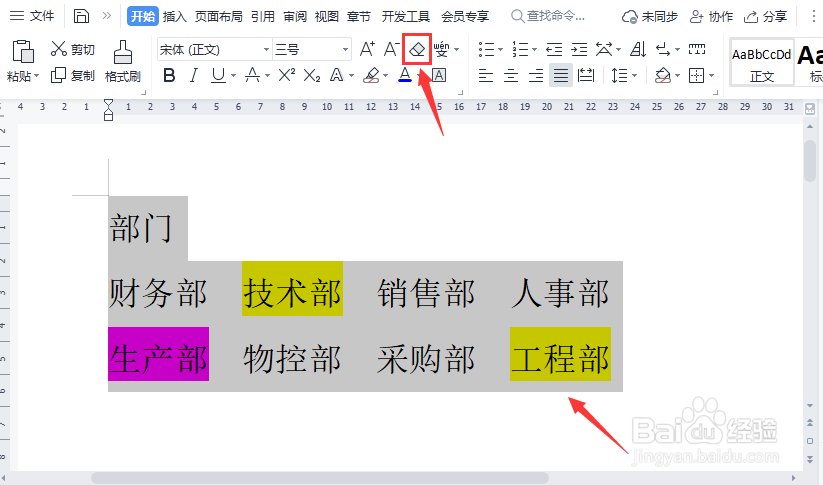The width and height of the screenshot is (823, 485).
Task: Toggle justified alignment
Action: [x=561, y=76]
